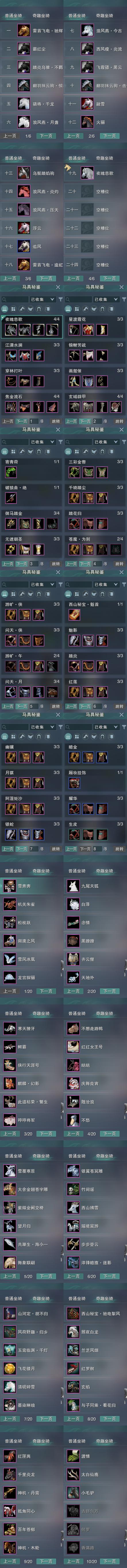Select the 机关朱雀 mount icon
The height and width of the screenshot is (1568, 127).
click(x=10, y=904)
